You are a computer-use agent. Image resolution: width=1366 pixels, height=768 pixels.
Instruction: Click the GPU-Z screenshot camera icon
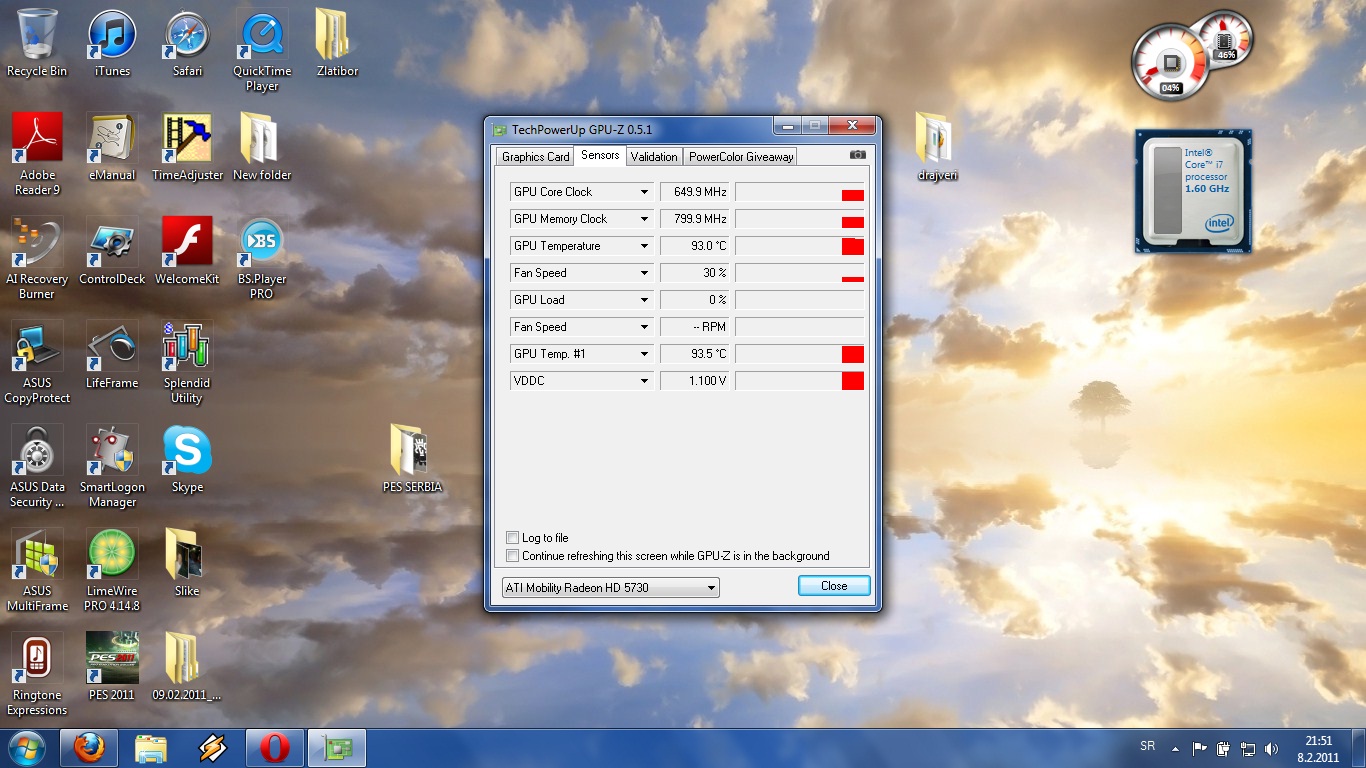pos(857,155)
